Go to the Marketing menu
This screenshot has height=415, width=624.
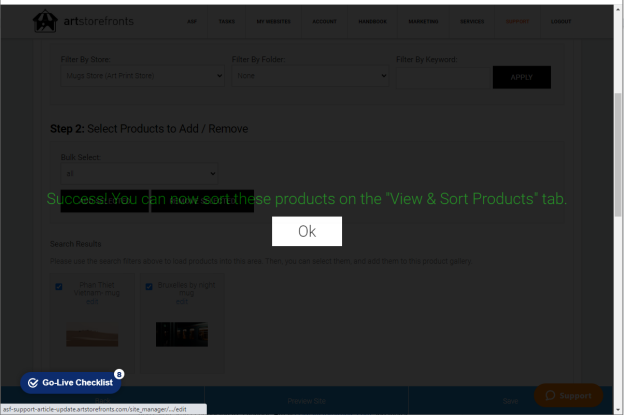[x=423, y=21]
